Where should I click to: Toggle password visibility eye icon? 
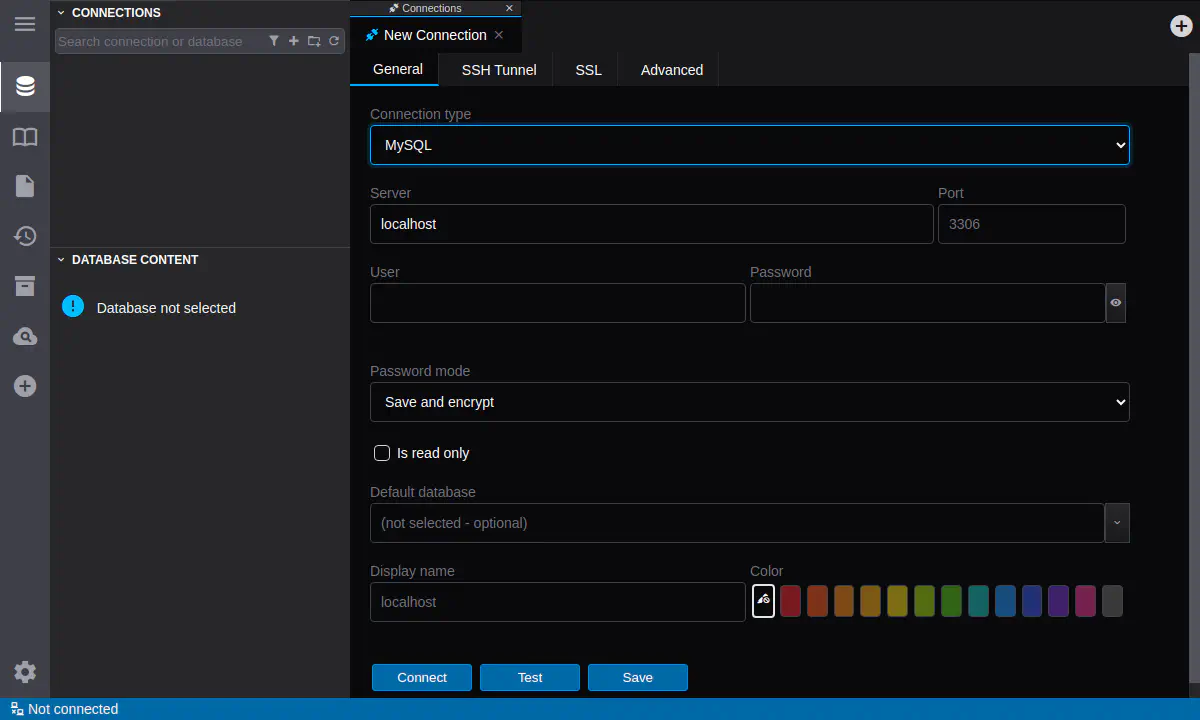[1116, 303]
